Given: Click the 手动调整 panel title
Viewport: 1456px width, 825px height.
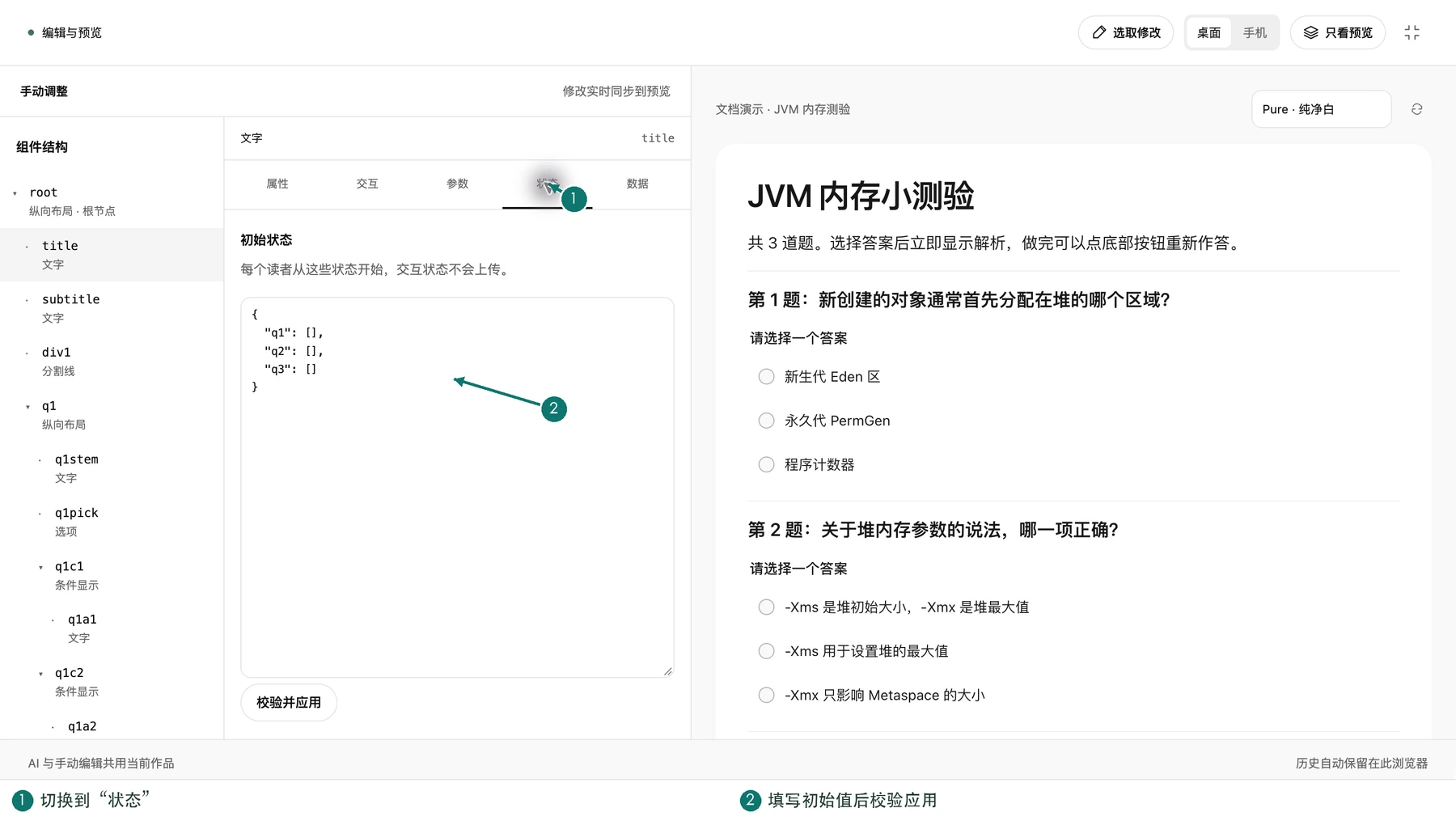Looking at the screenshot, I should click(44, 91).
